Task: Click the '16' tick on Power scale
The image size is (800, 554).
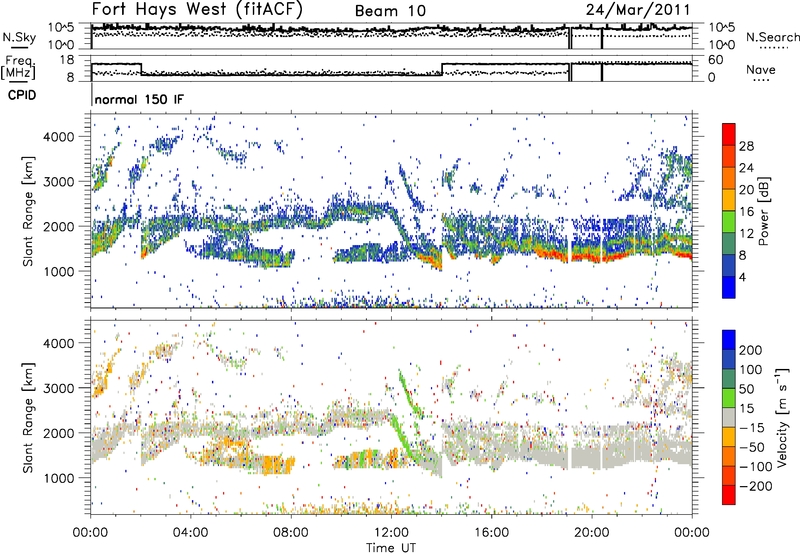Action: [x=746, y=212]
